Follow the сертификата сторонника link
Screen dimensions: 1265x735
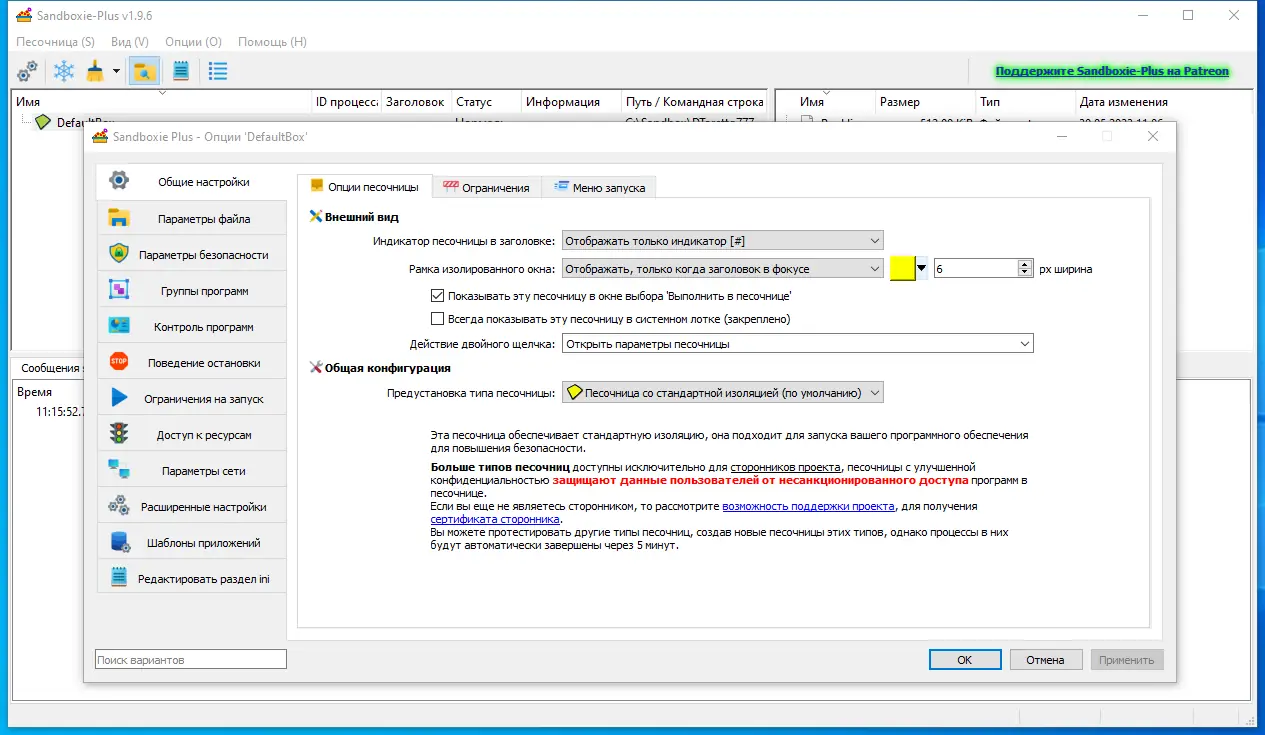pos(494,519)
